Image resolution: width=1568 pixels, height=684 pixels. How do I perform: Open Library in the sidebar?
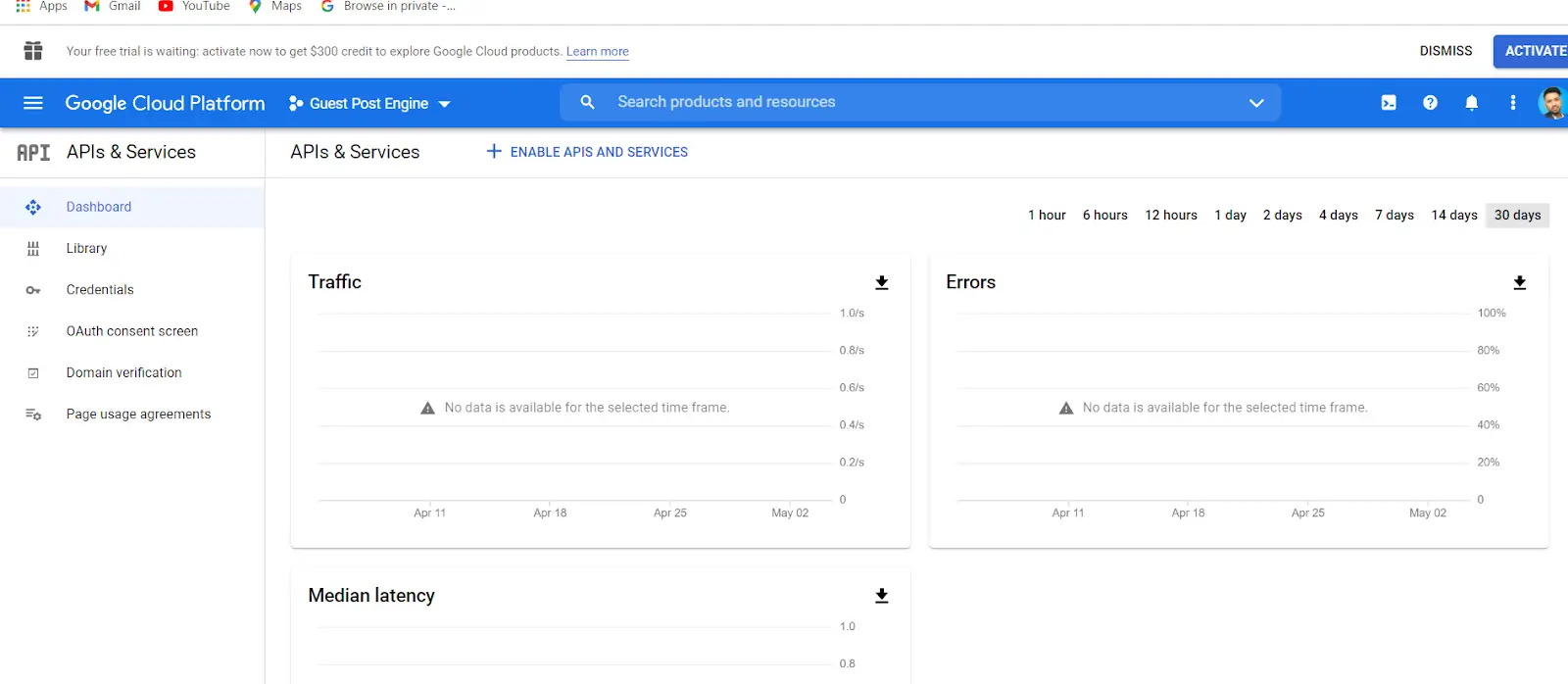pyautogui.click(x=132, y=249)
